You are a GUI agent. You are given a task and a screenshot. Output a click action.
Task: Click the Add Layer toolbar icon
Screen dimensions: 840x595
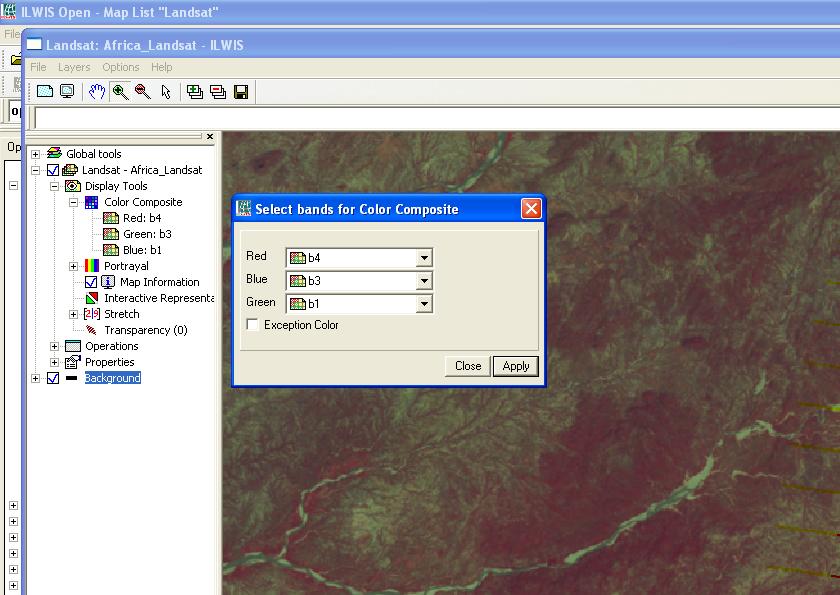[x=195, y=92]
